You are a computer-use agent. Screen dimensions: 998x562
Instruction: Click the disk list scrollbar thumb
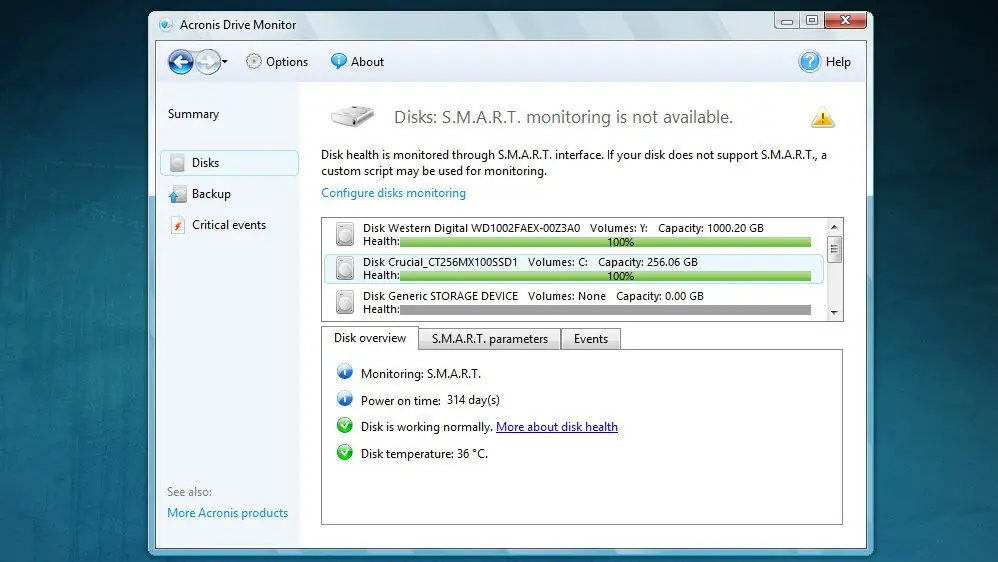tap(834, 249)
